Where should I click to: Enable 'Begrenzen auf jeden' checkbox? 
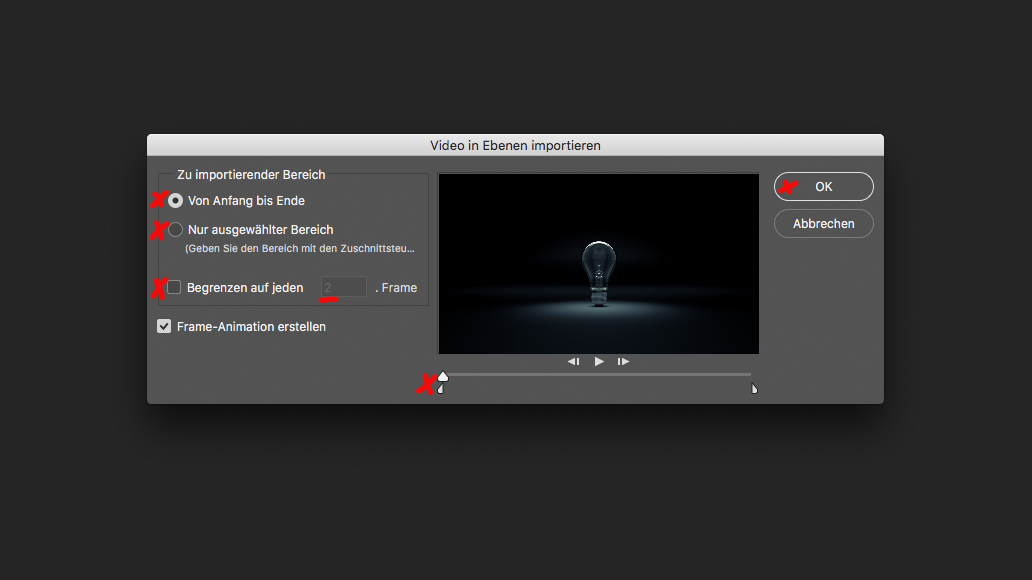(174, 287)
